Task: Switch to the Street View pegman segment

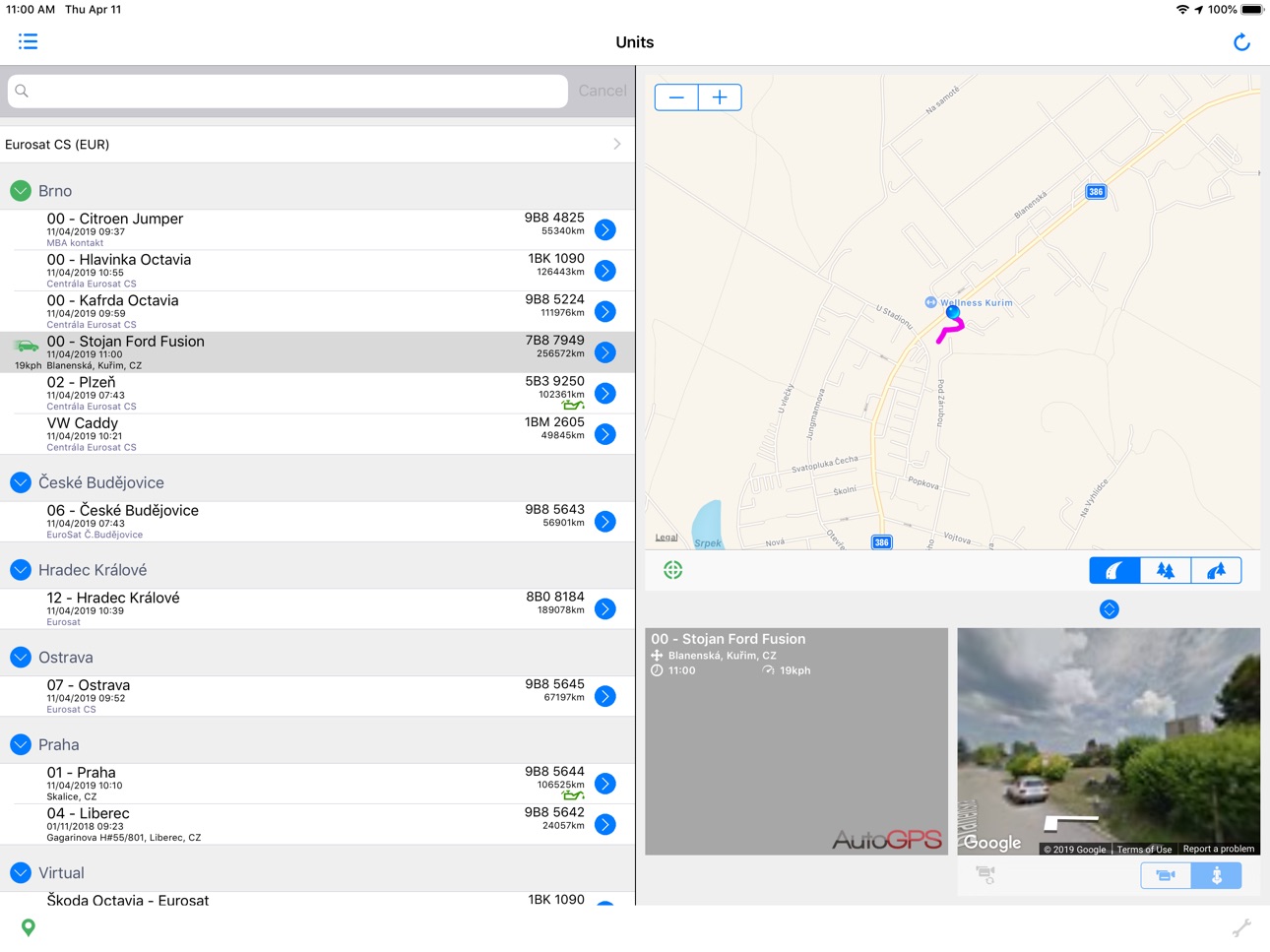Action: (1216, 875)
